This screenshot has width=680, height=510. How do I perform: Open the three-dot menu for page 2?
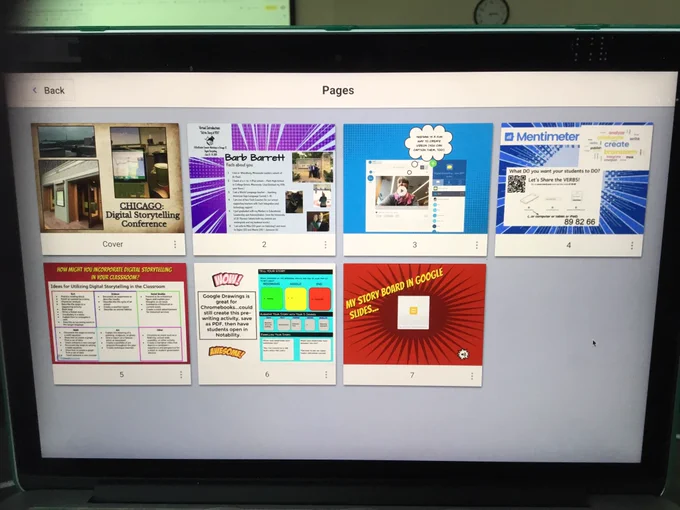point(325,245)
